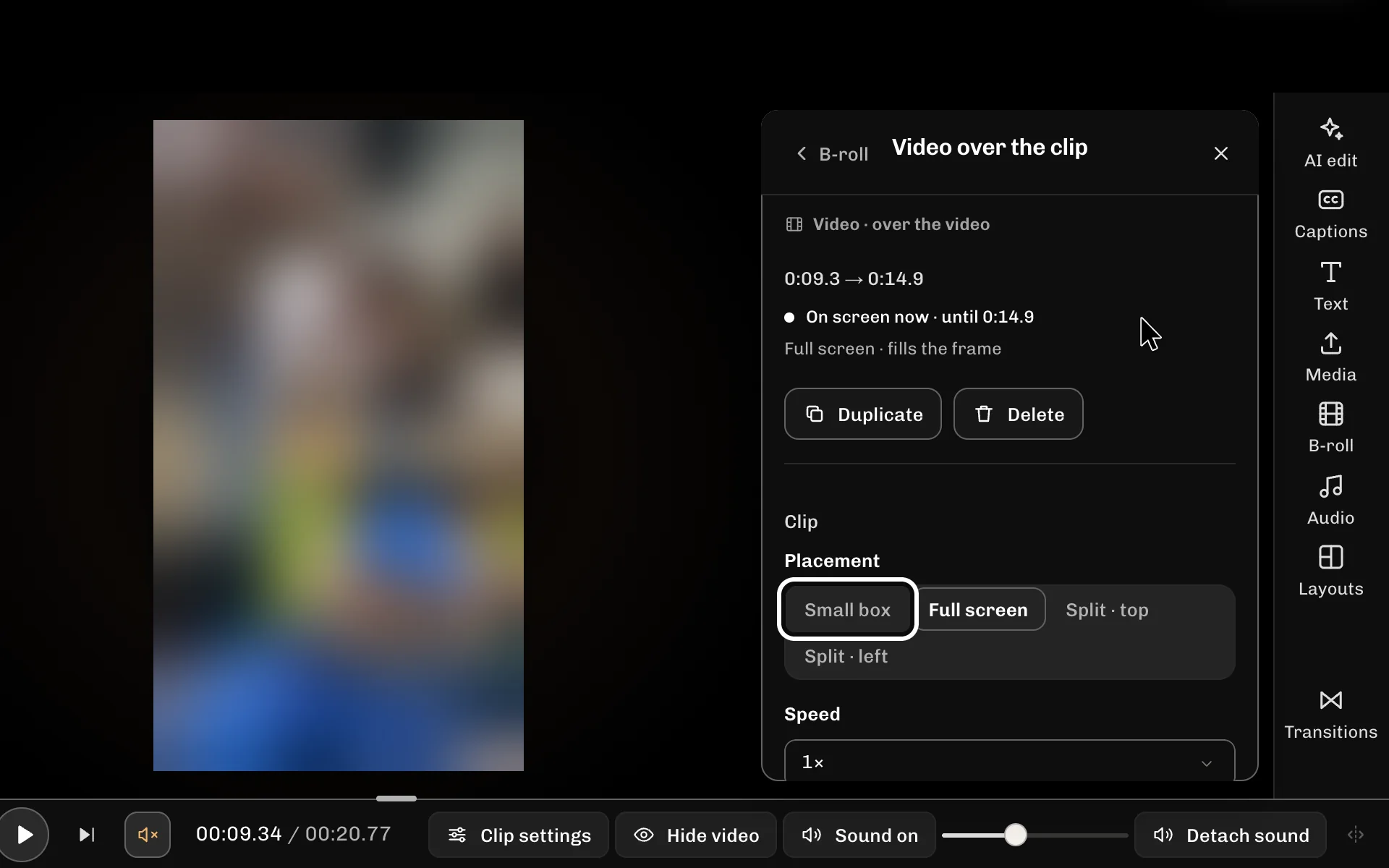The height and width of the screenshot is (868, 1389).
Task: Duplicate the overlay clip
Action: click(863, 414)
